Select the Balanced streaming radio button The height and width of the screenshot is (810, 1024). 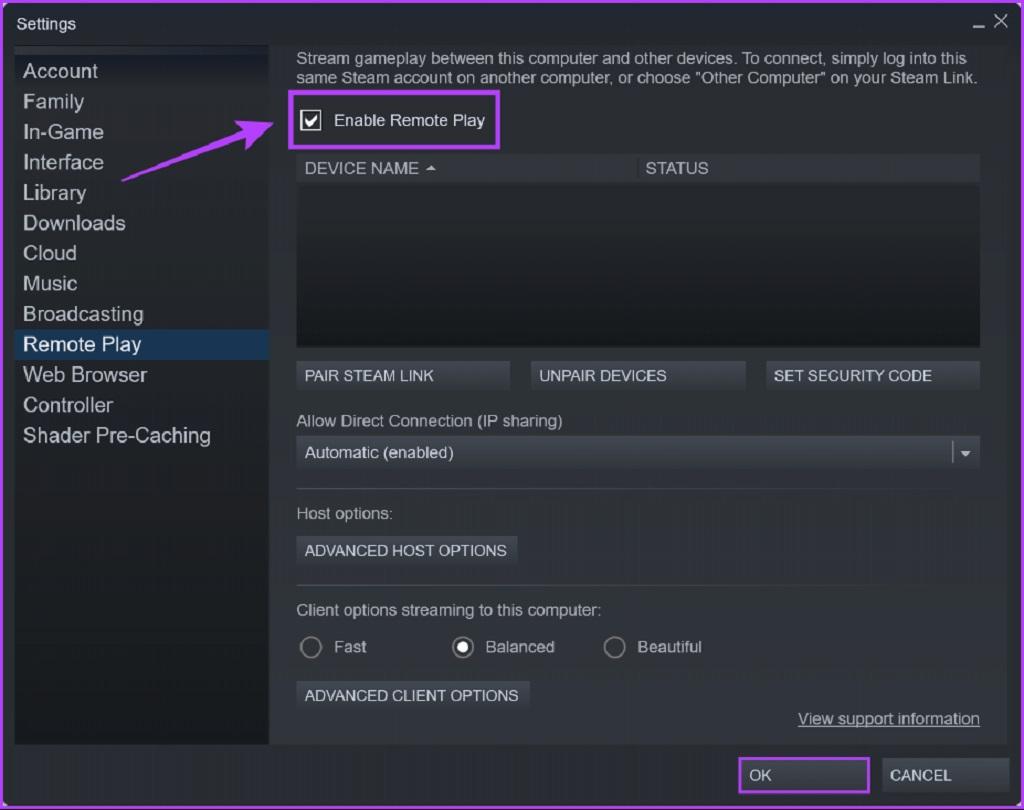coord(462,647)
